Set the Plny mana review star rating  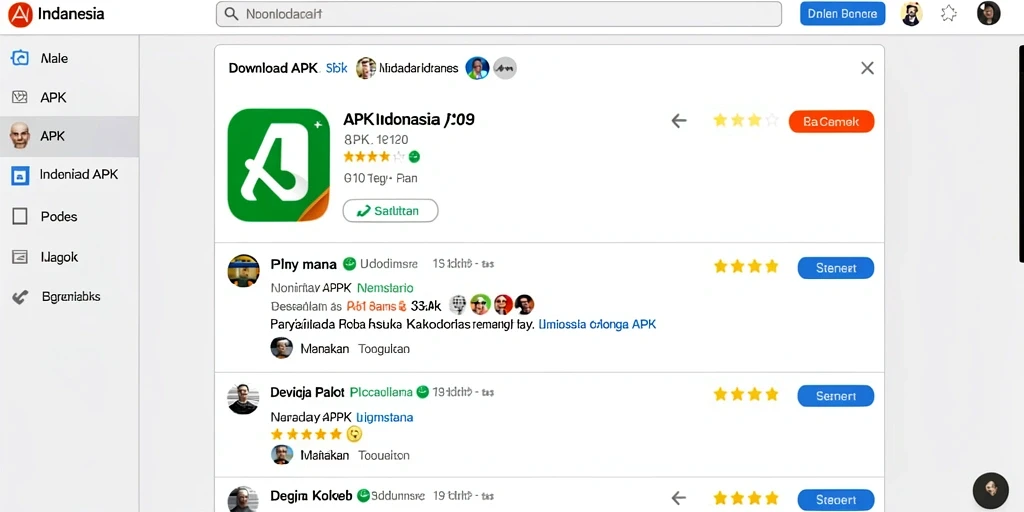(746, 266)
